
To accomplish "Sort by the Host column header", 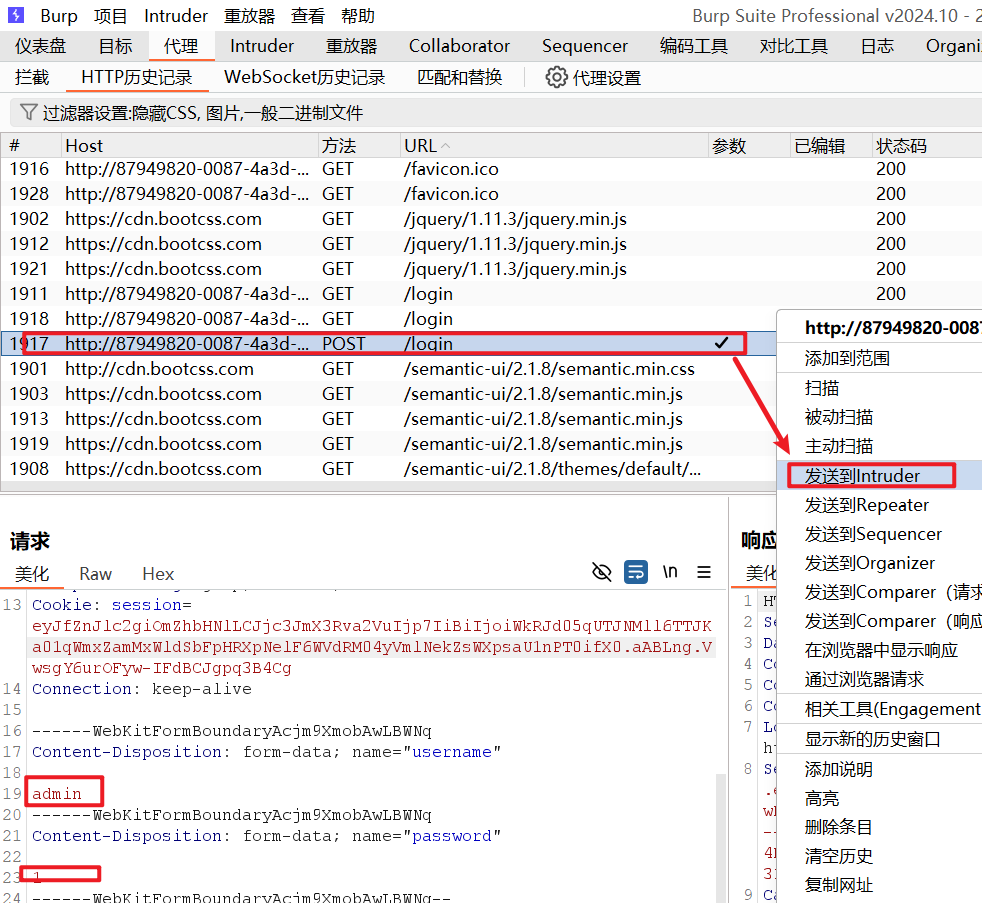I will point(190,146).
